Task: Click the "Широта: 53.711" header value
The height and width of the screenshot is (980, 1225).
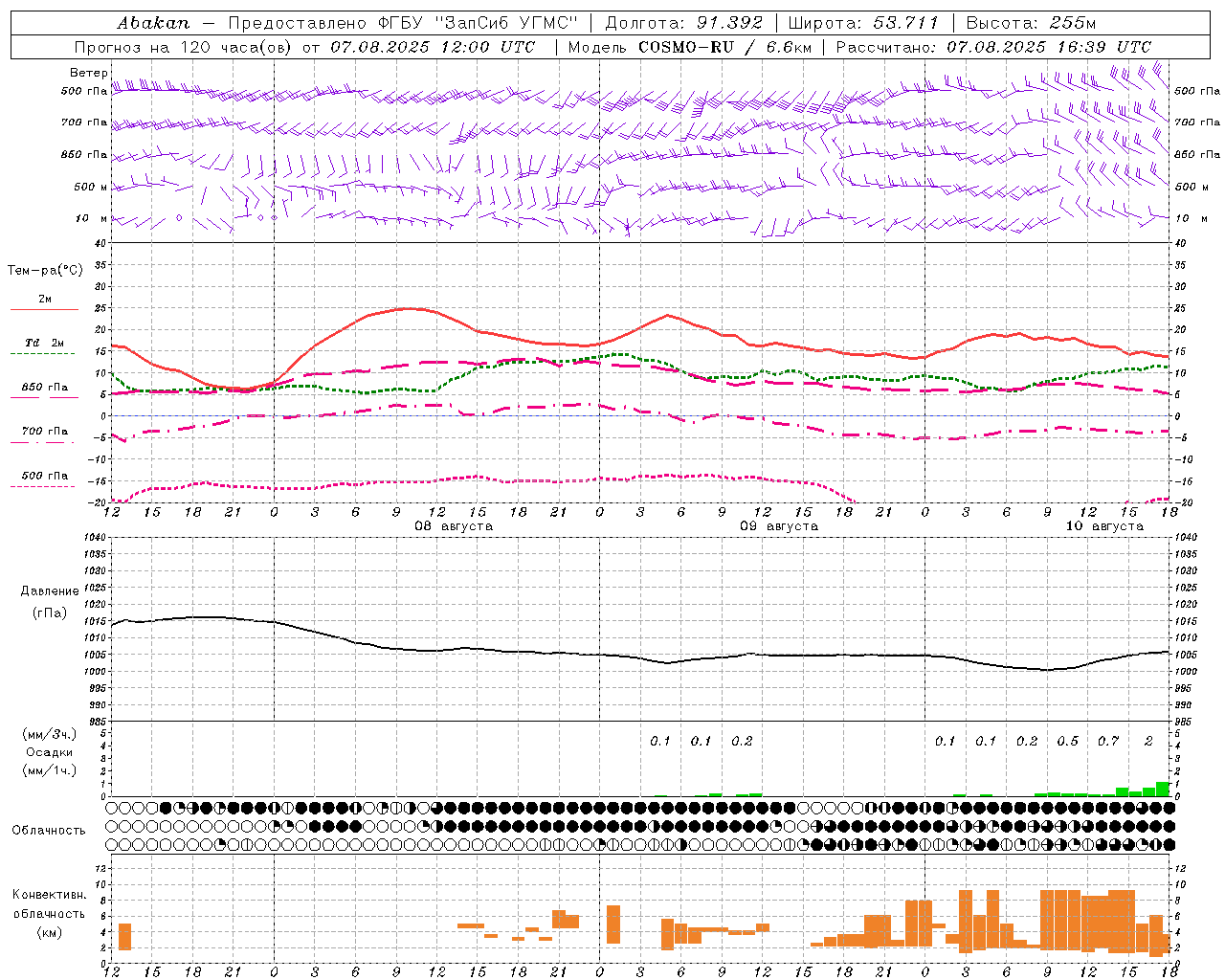Action: pyautogui.click(x=863, y=23)
